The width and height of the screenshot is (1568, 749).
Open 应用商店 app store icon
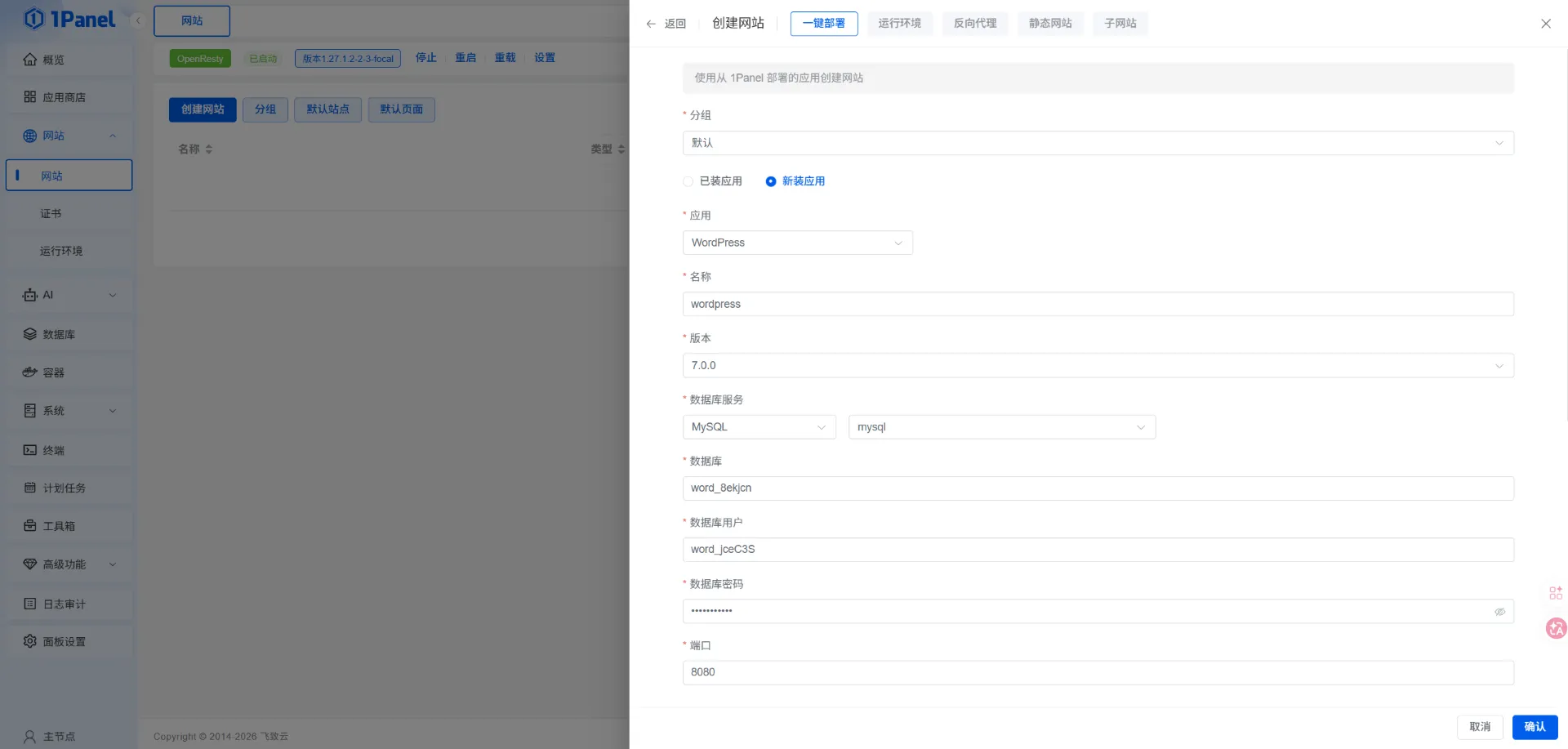tap(30, 97)
